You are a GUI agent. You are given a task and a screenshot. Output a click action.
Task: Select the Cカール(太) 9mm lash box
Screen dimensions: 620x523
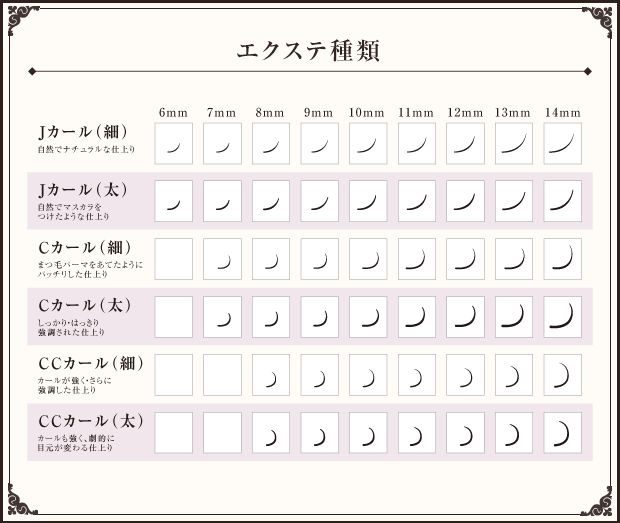(319, 317)
